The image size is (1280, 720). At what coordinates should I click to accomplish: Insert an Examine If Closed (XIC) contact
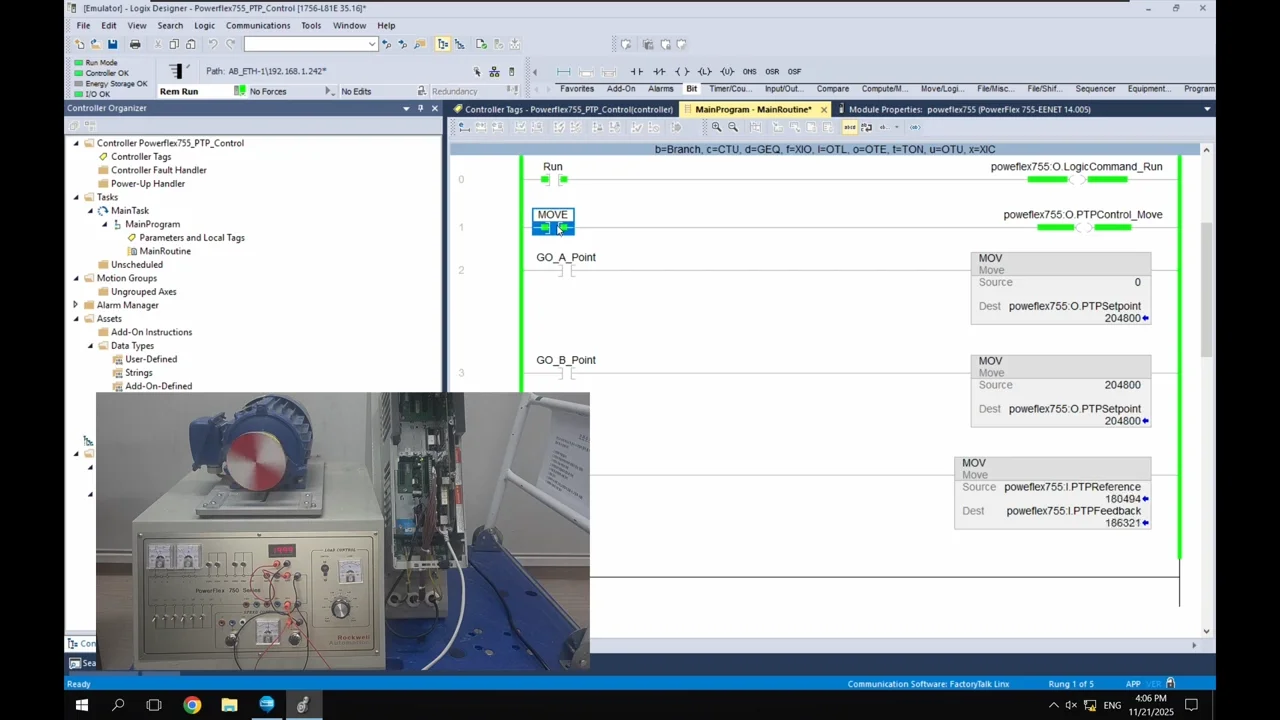(x=637, y=72)
